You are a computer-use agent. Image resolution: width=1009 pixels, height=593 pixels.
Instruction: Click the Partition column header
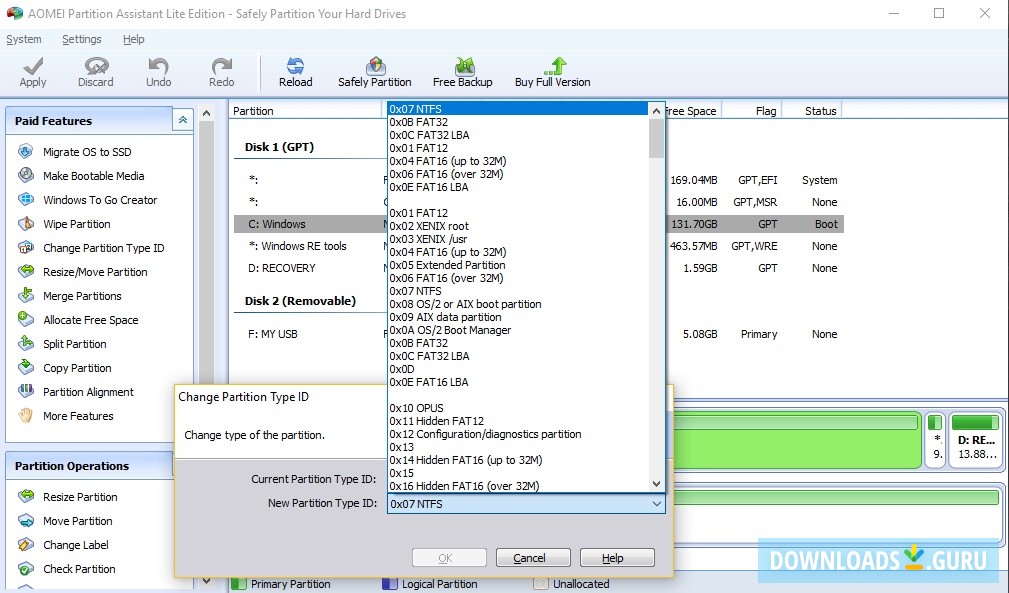(306, 111)
